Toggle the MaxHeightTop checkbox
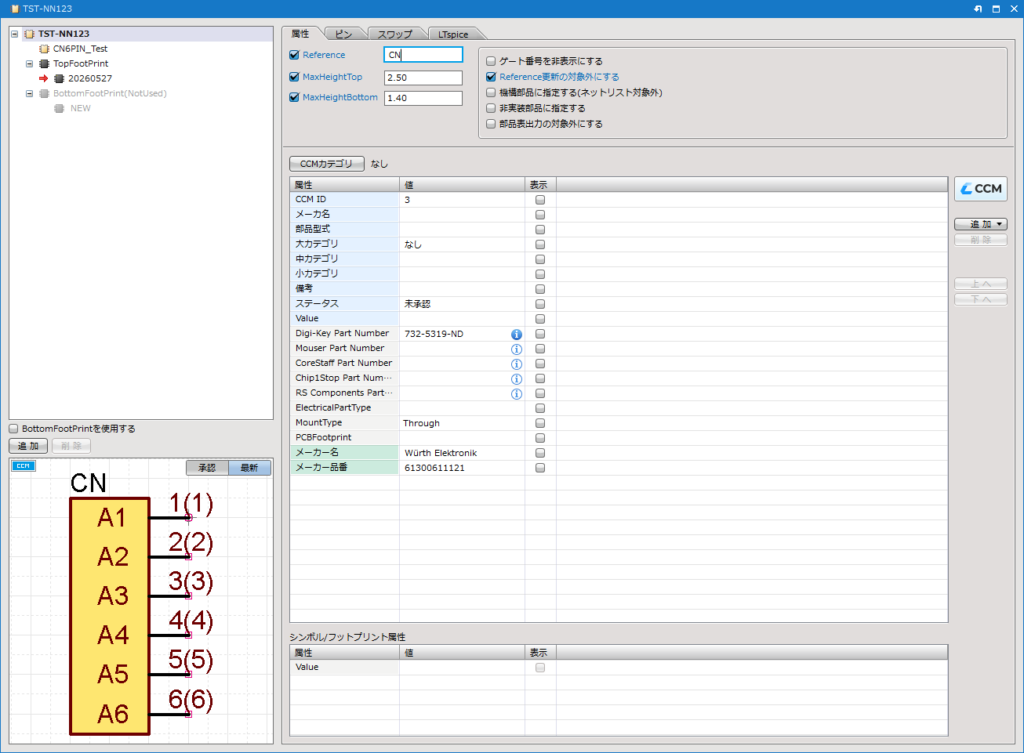 tap(295, 77)
